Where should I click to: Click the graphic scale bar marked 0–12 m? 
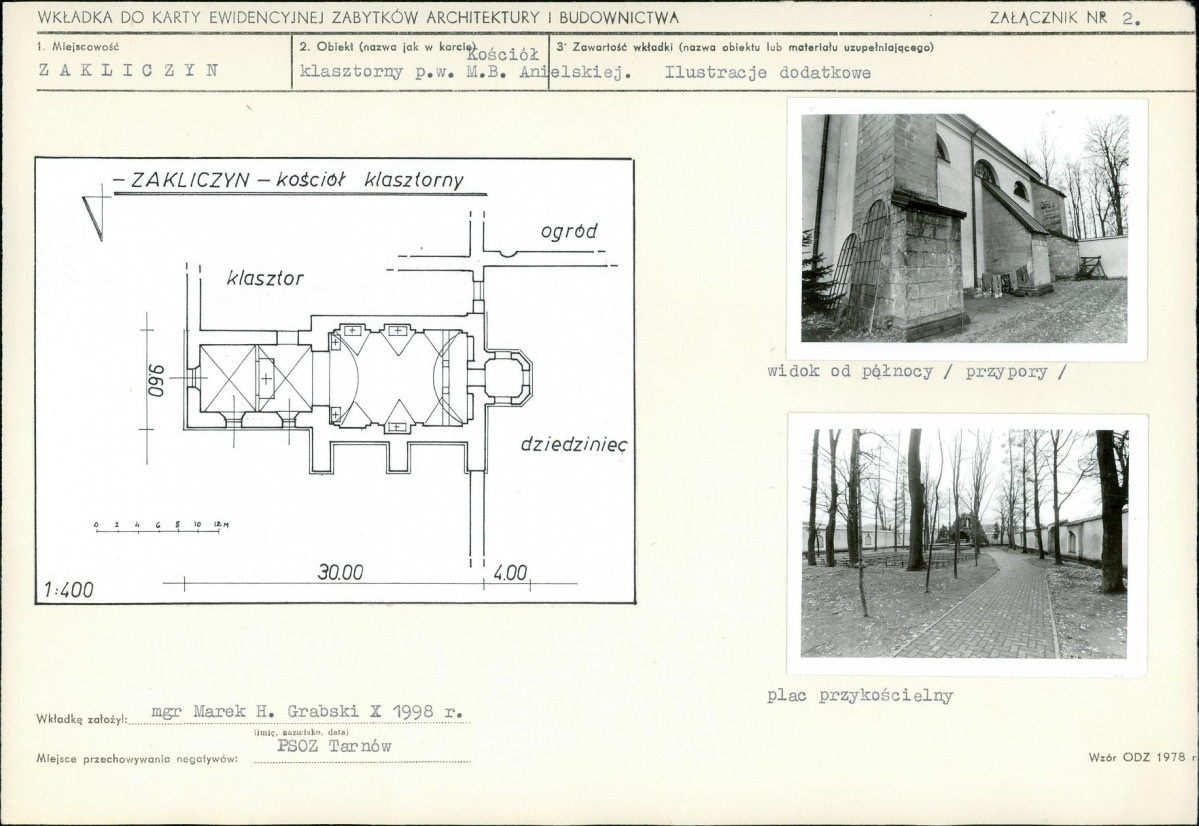tap(161, 527)
